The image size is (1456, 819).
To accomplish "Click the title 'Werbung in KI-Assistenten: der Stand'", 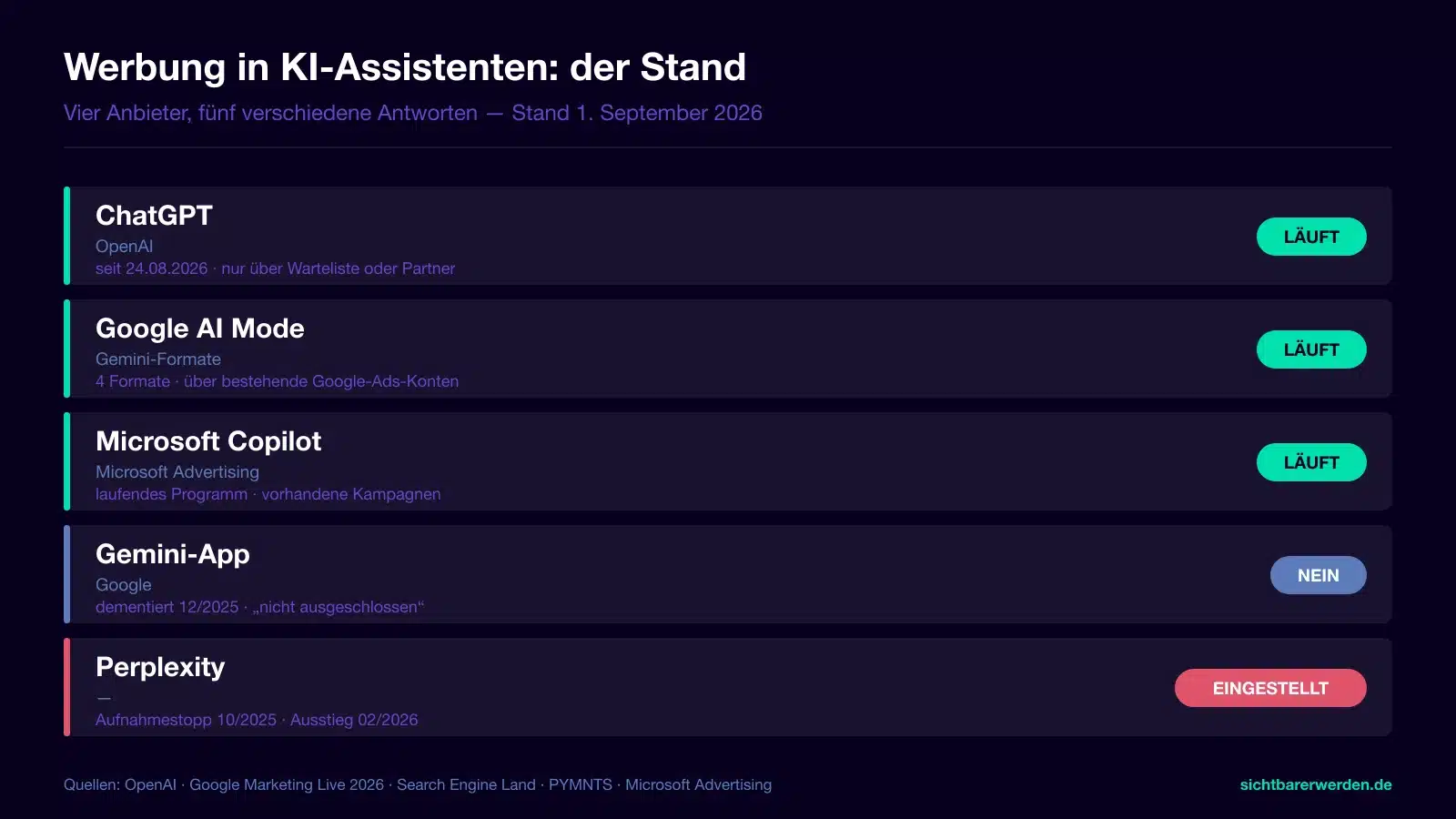I will click(x=405, y=67).
